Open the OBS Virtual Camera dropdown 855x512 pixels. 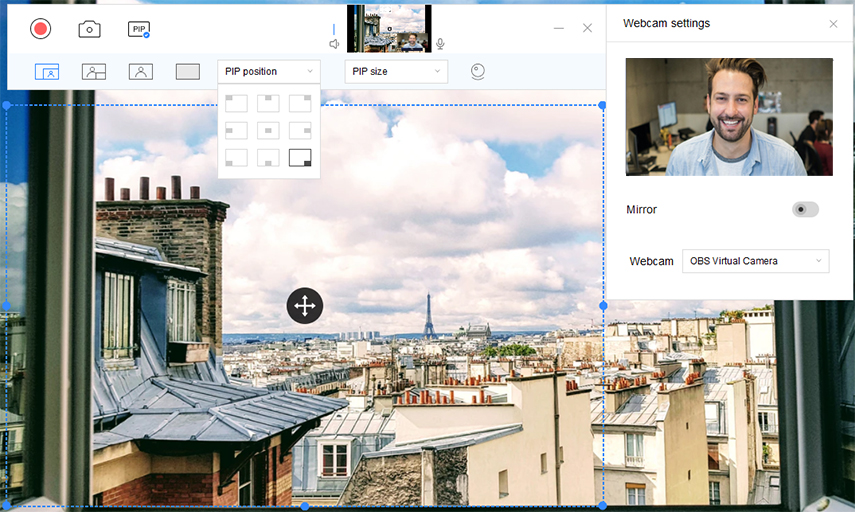click(756, 261)
